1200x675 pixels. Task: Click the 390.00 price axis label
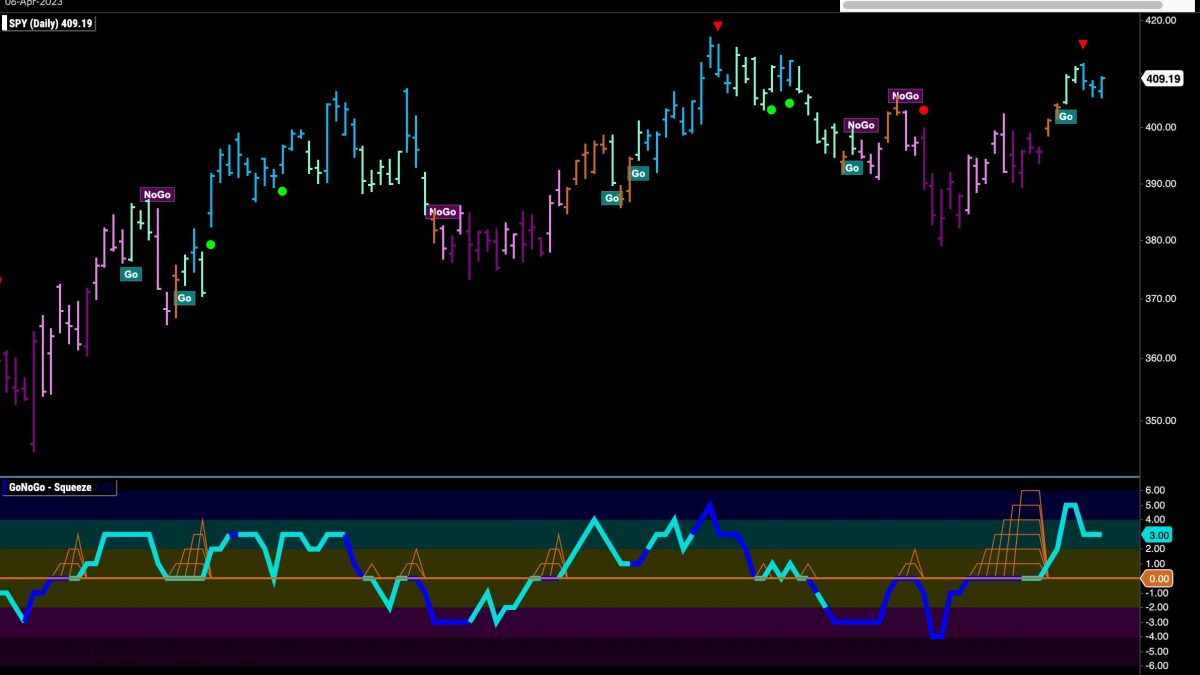(1162, 184)
